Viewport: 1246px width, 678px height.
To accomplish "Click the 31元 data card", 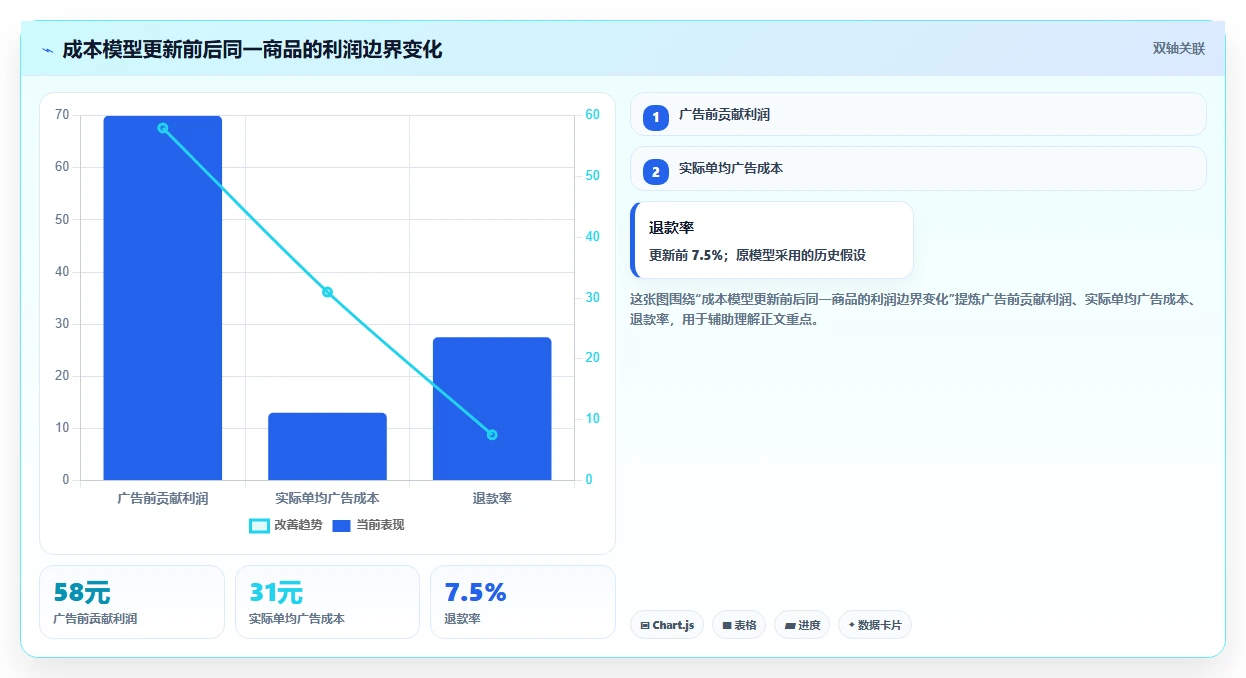I will tap(327, 602).
